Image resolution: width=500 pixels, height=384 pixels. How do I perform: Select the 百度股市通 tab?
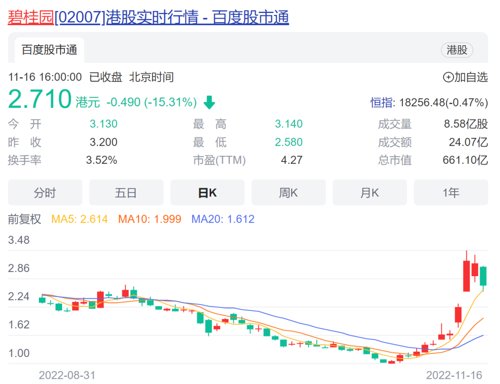point(49,50)
